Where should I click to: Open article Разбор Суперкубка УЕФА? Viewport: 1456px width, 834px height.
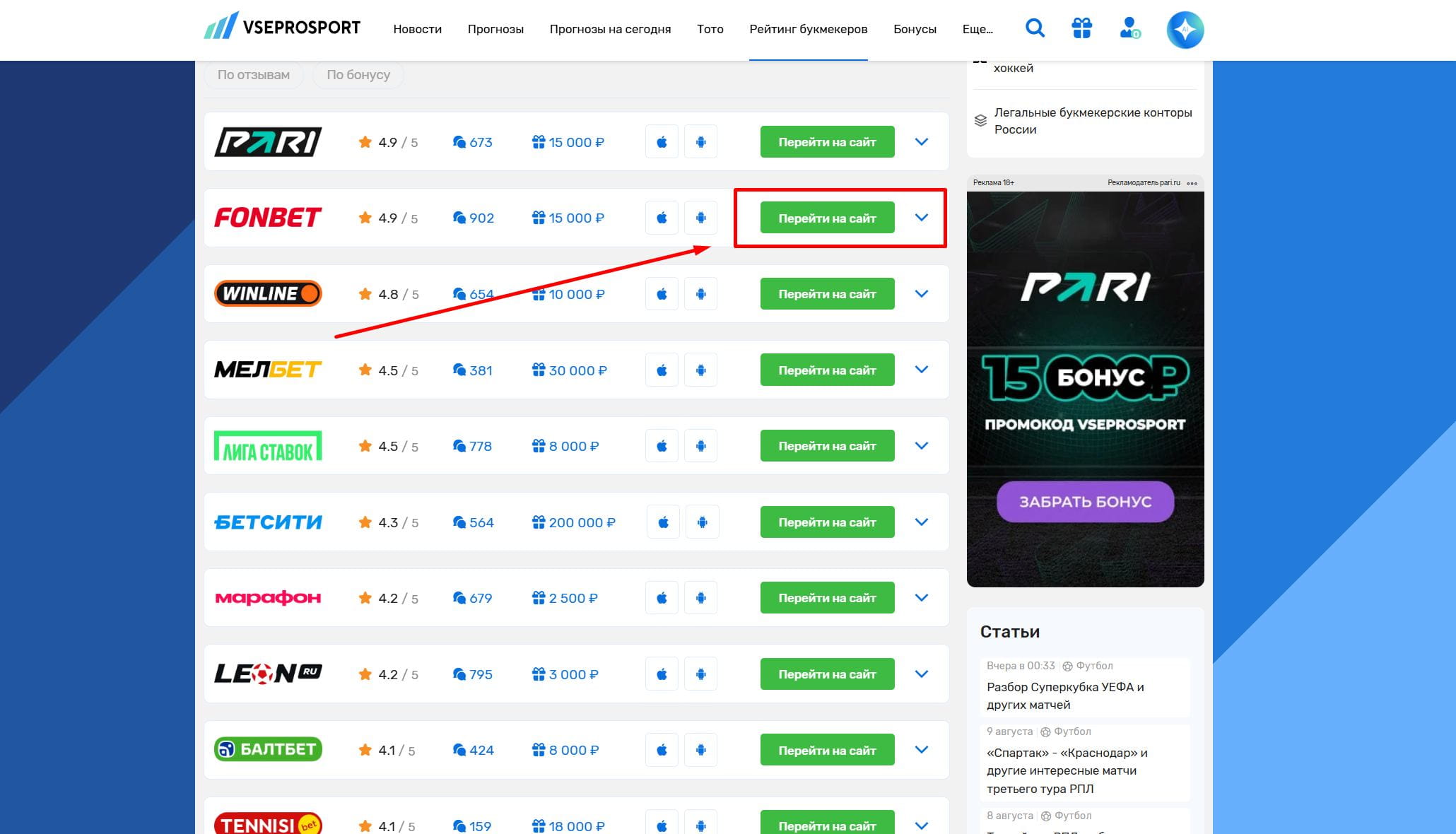[1065, 695]
